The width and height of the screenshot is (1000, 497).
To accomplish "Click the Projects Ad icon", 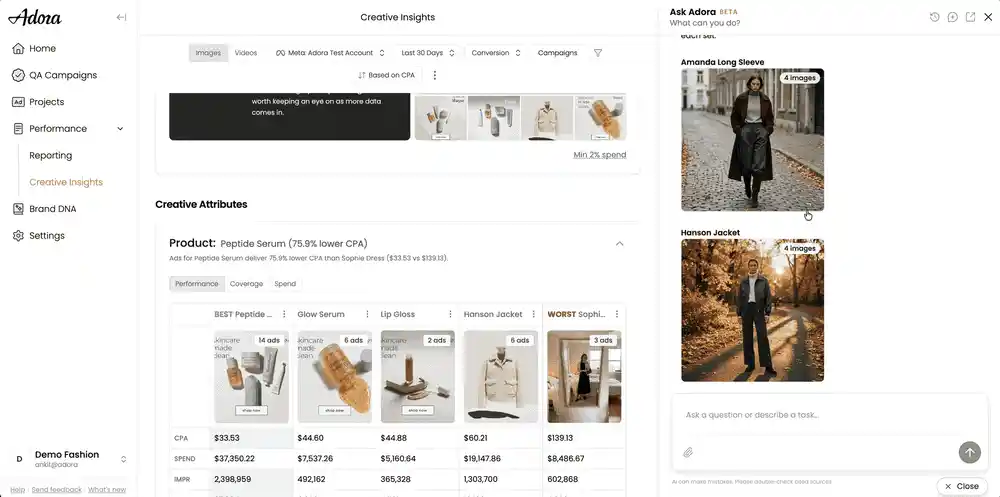I will (x=18, y=102).
